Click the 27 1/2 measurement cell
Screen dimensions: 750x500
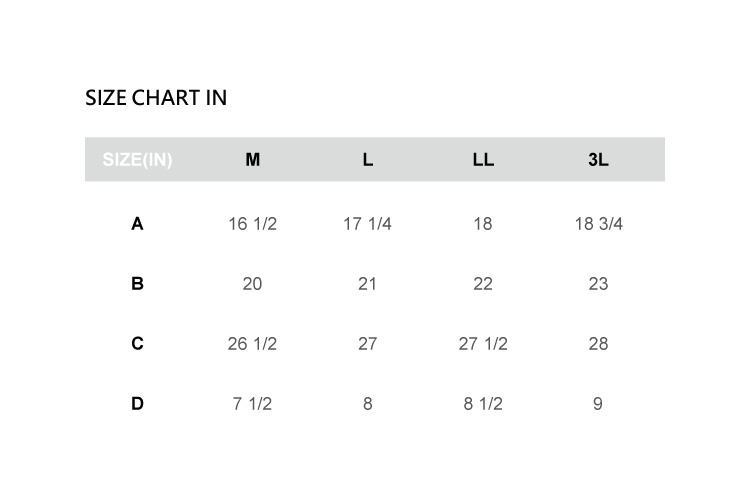(483, 344)
